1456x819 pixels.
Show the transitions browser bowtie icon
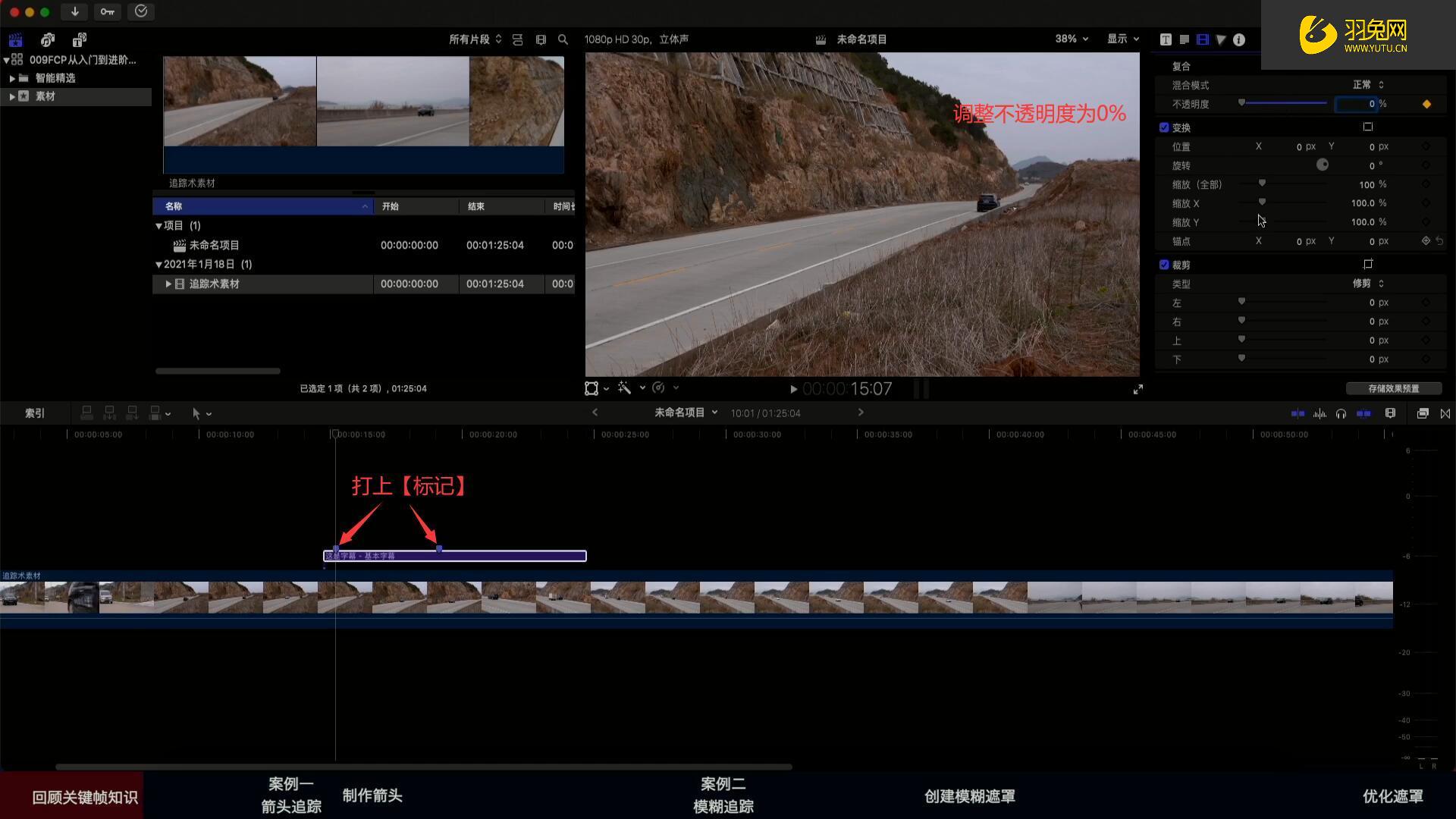point(1445,413)
